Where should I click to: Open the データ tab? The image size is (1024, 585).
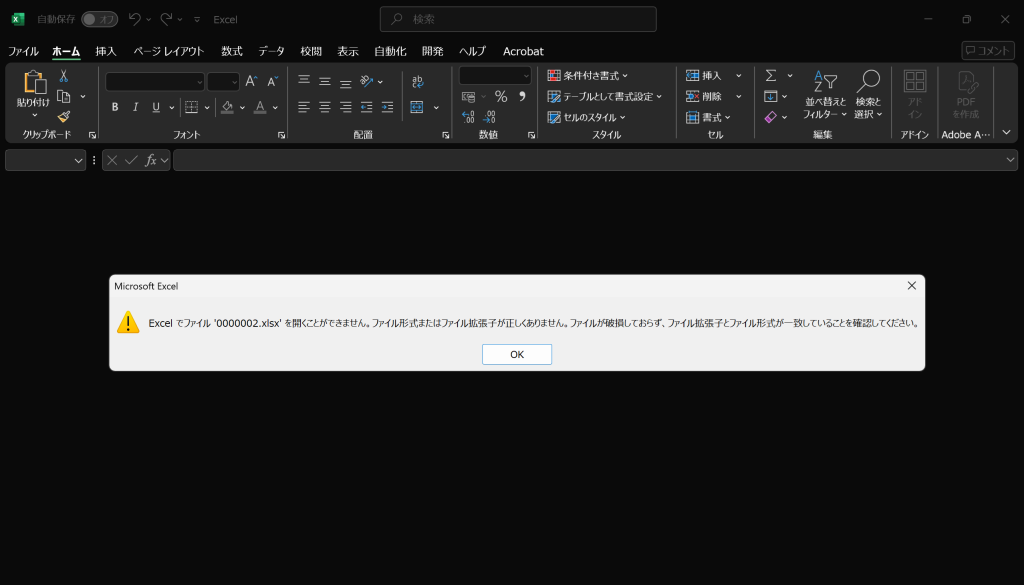[x=271, y=51]
